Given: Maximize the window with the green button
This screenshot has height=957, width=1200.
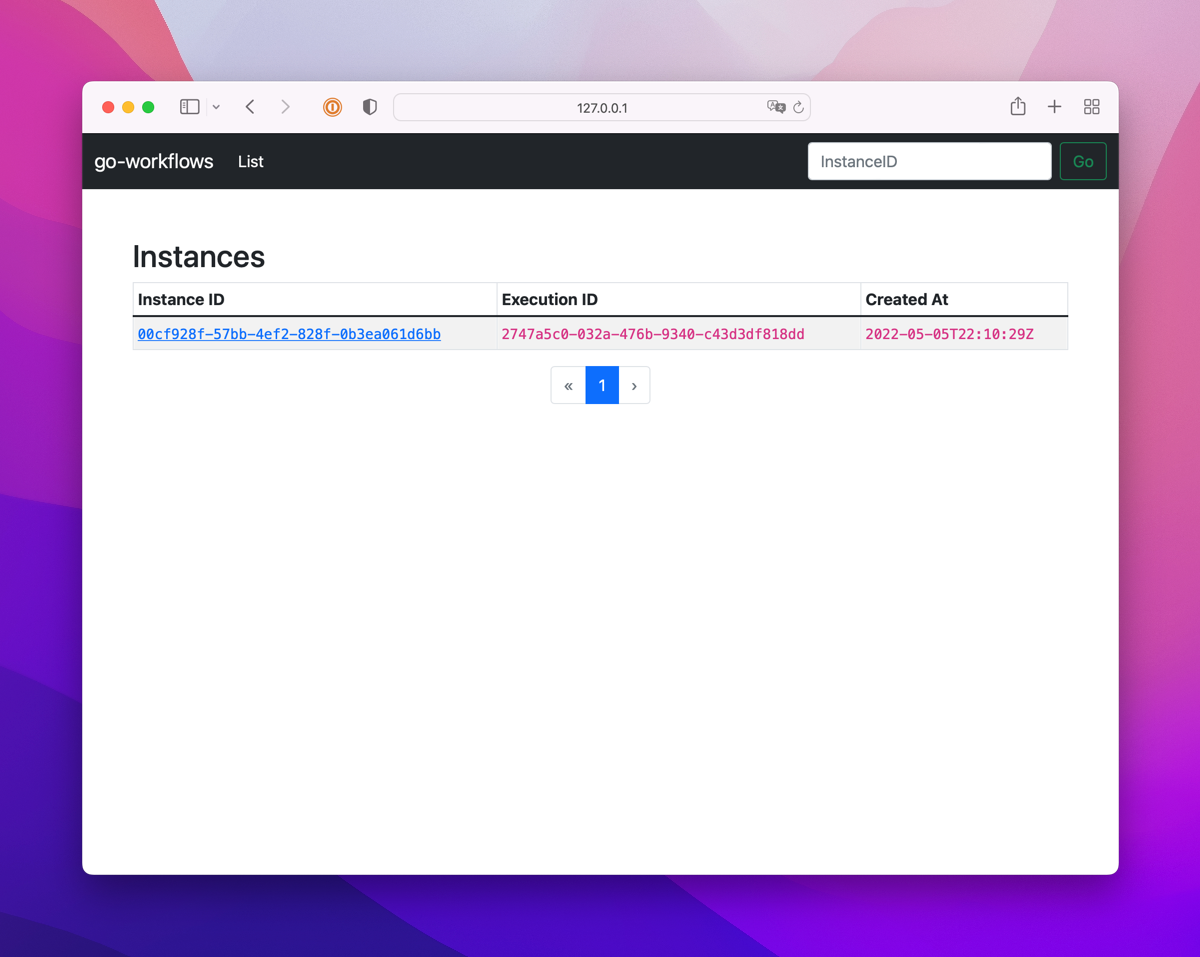Looking at the screenshot, I should click(148, 107).
